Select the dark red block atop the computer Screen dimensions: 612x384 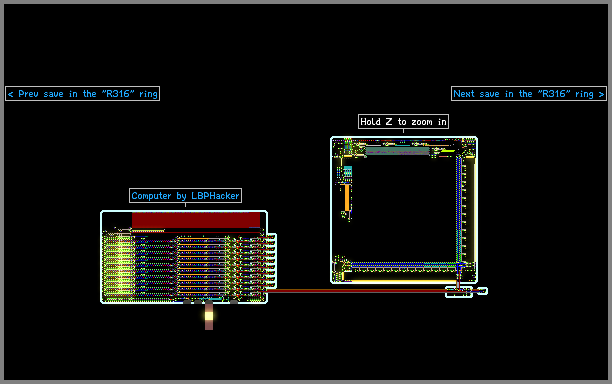click(x=196, y=220)
